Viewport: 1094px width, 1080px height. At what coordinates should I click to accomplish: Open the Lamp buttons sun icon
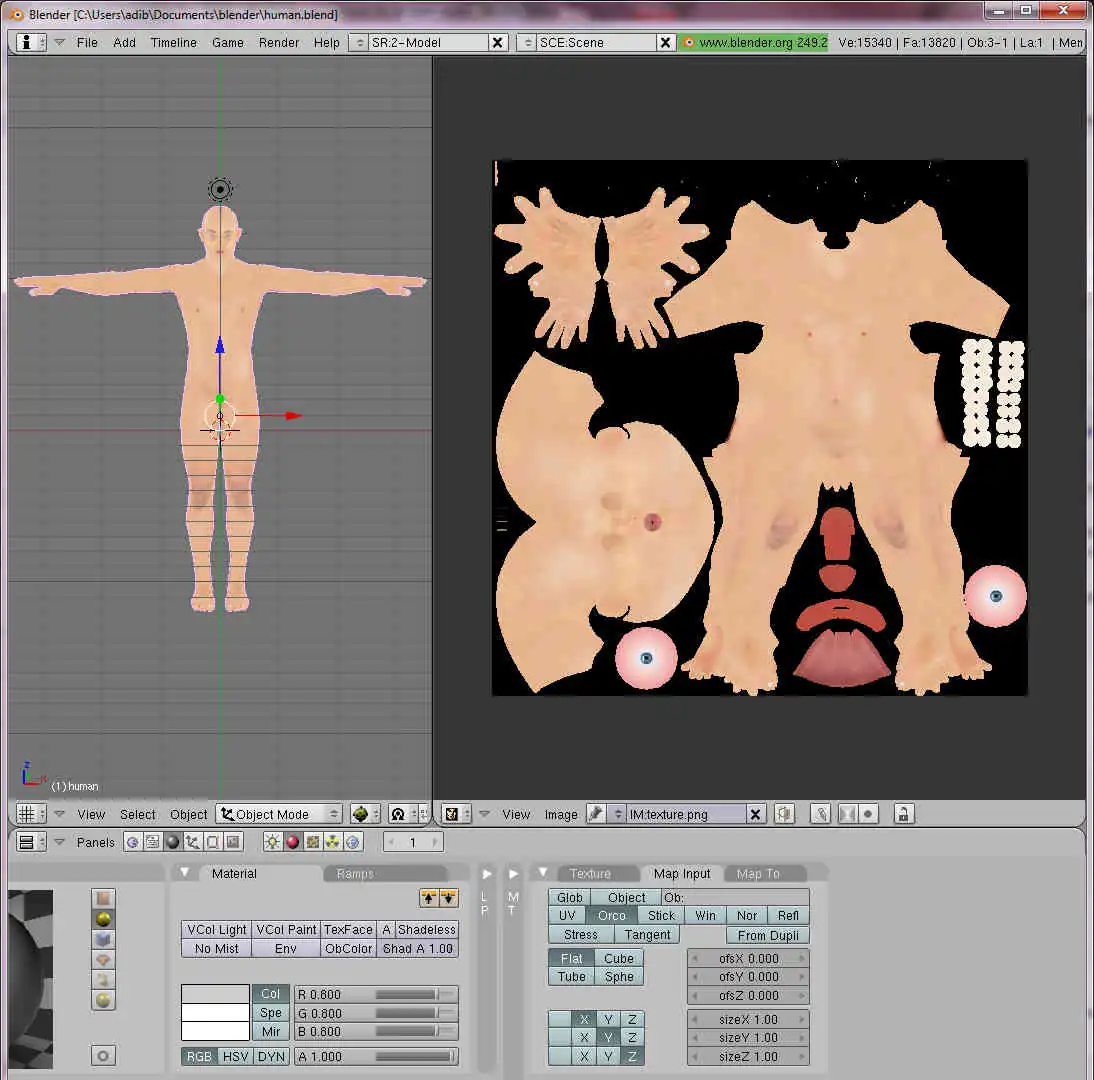pyautogui.click(x=272, y=842)
